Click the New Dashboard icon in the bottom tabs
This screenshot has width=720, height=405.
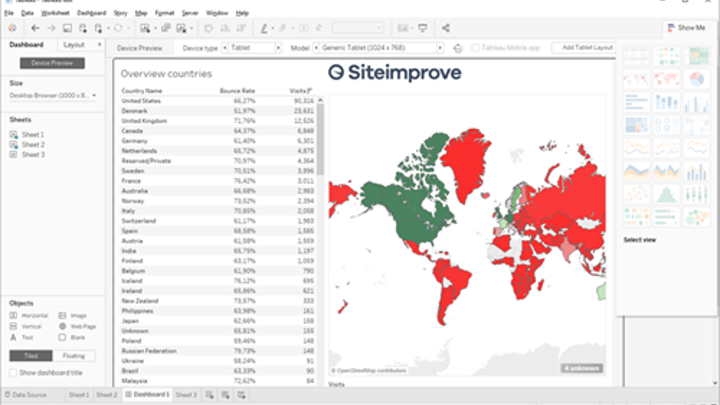coord(223,395)
